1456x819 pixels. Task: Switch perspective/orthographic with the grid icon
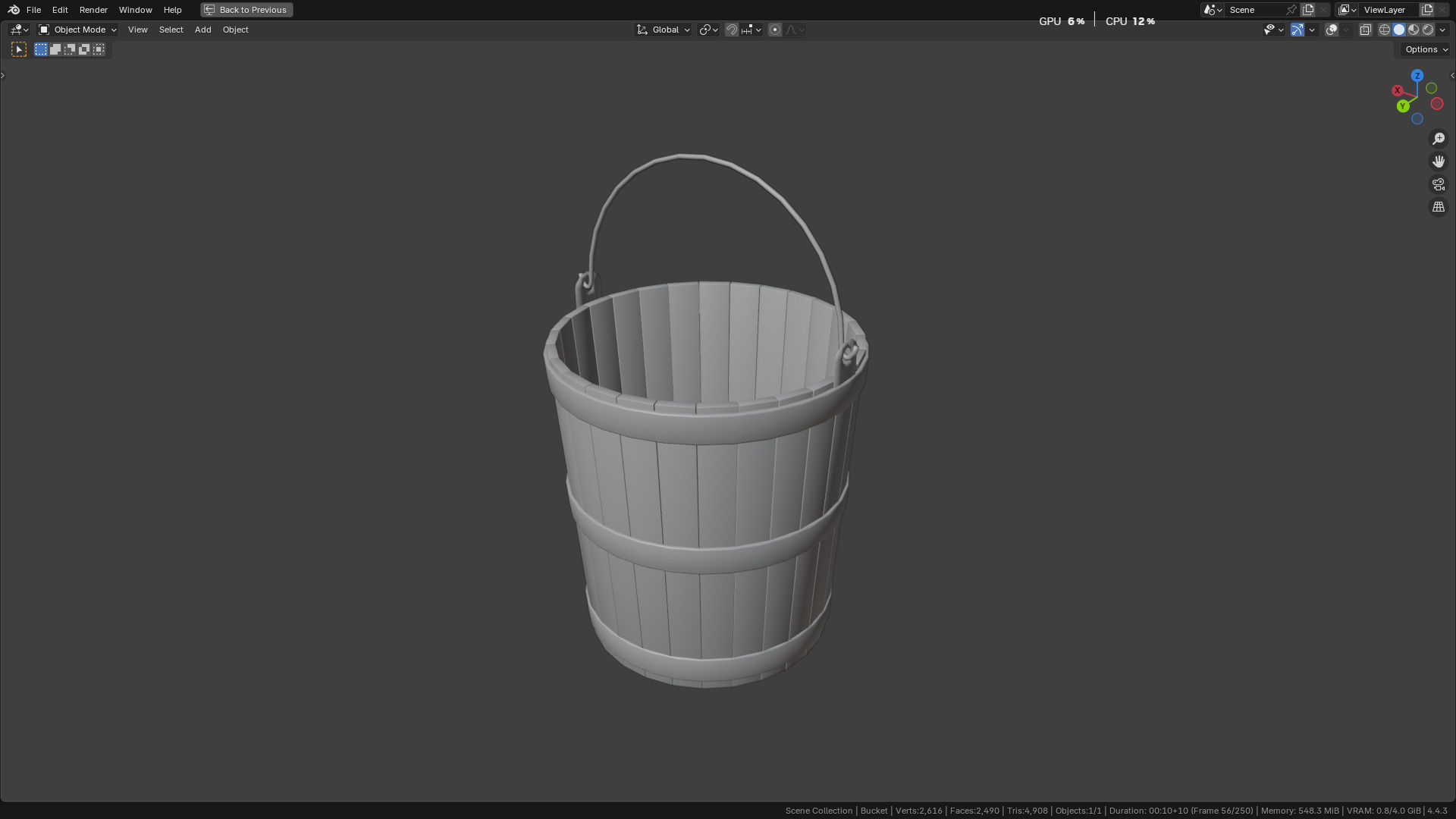click(1439, 207)
